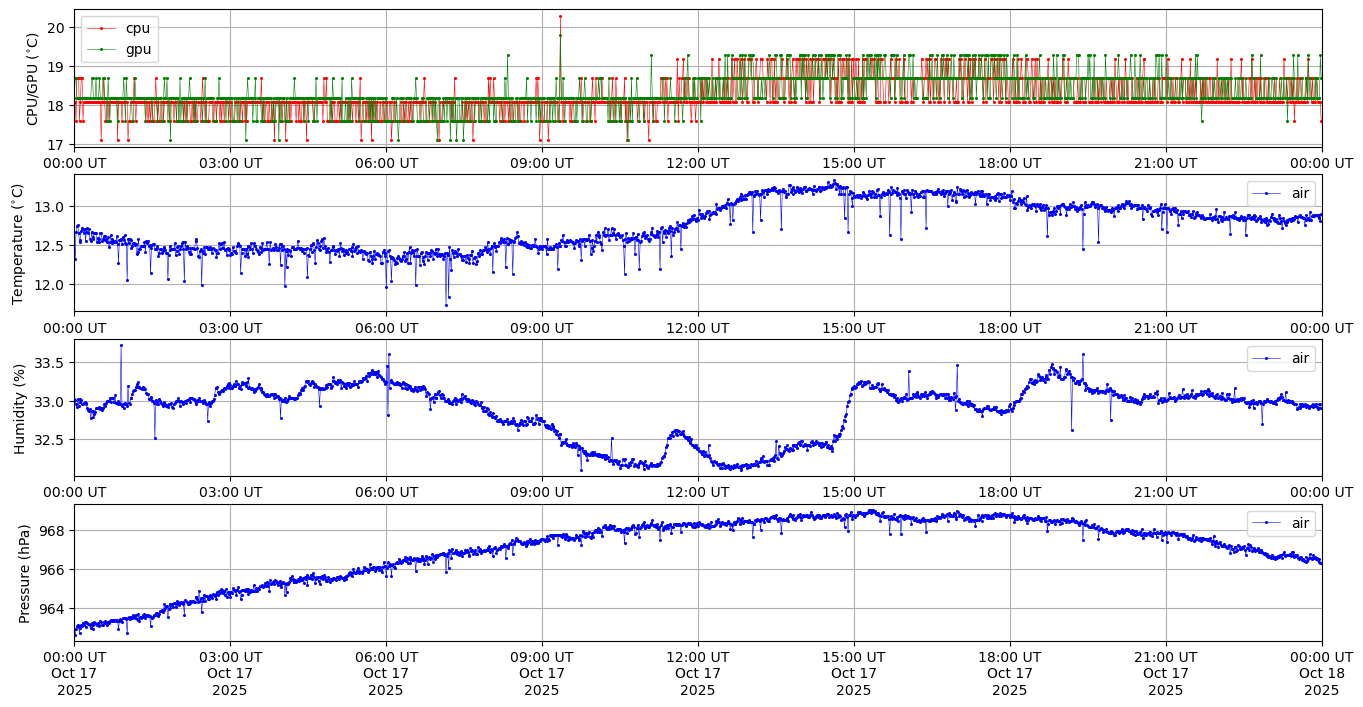Viewport: 1363px width, 707px height.
Task: Click the humidity spike near 01:00 UT
Action: coord(121,345)
